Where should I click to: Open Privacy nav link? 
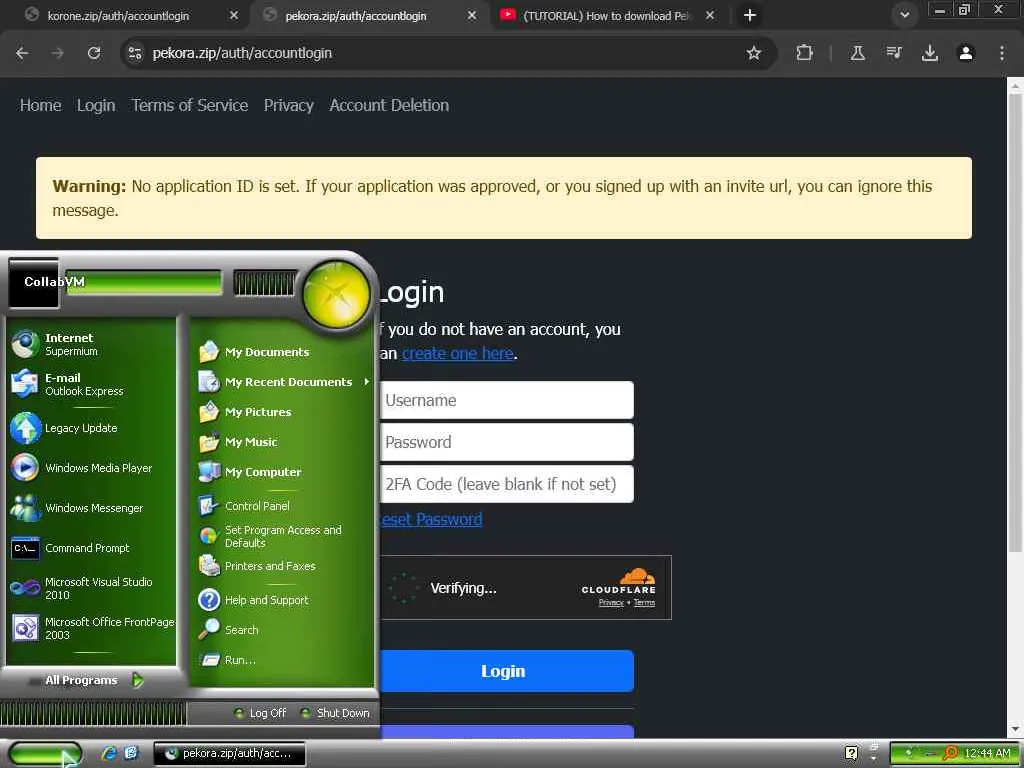point(289,105)
